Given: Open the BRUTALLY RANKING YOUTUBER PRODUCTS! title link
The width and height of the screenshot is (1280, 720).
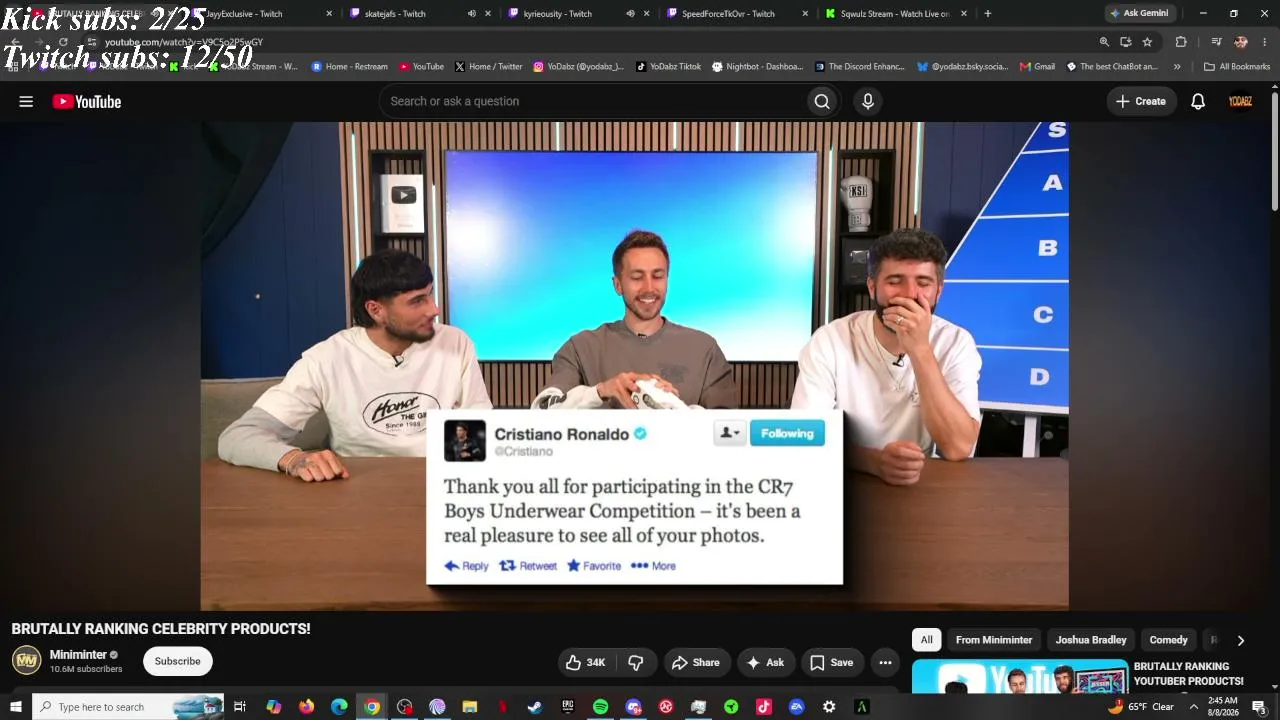Looking at the screenshot, I should pyautogui.click(x=1189, y=674).
